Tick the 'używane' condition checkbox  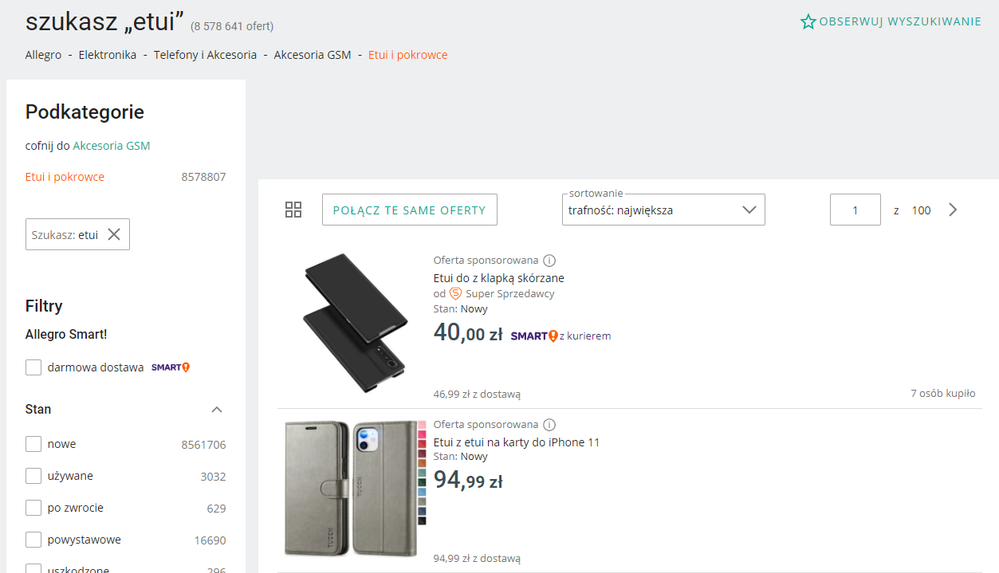click(x=34, y=476)
